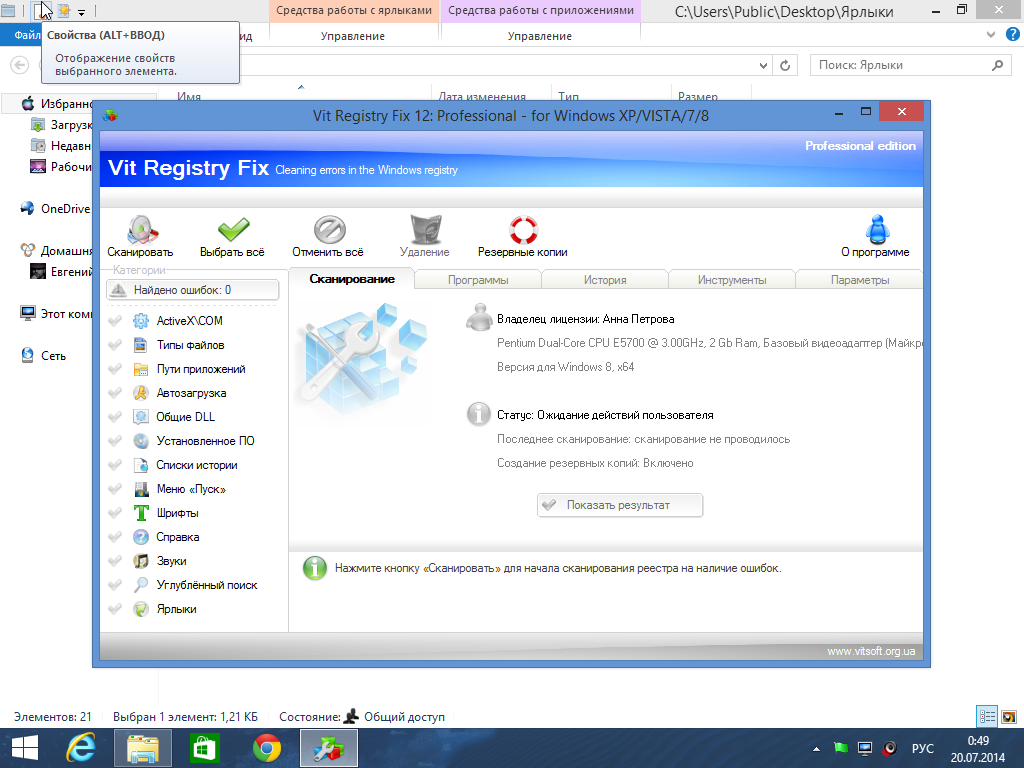
Task: Toggle the Установленное ПО checkmark
Action: [115, 441]
